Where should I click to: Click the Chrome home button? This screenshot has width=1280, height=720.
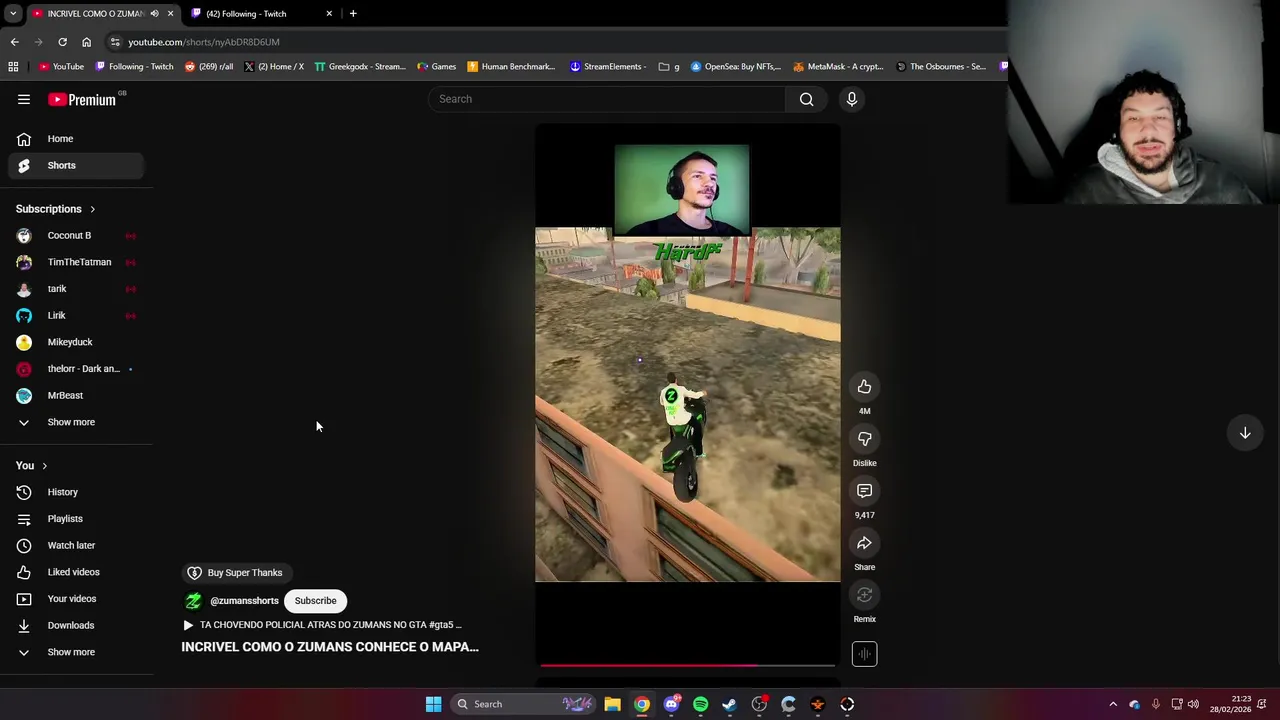[x=86, y=42]
